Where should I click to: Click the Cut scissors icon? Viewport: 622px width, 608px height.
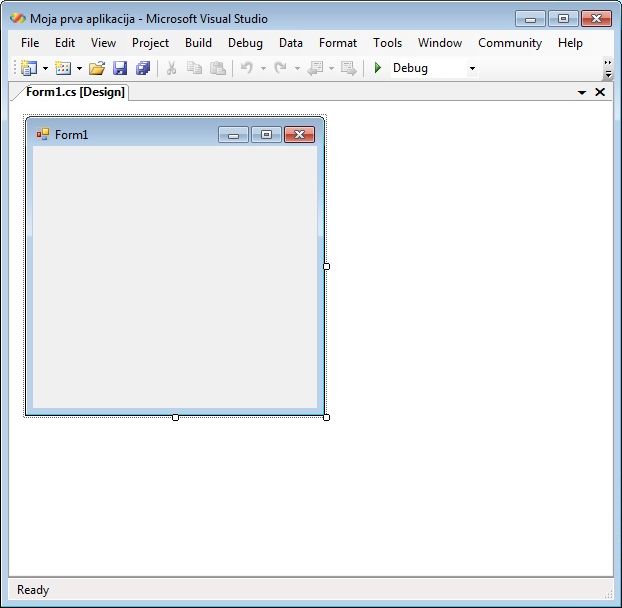(x=171, y=68)
